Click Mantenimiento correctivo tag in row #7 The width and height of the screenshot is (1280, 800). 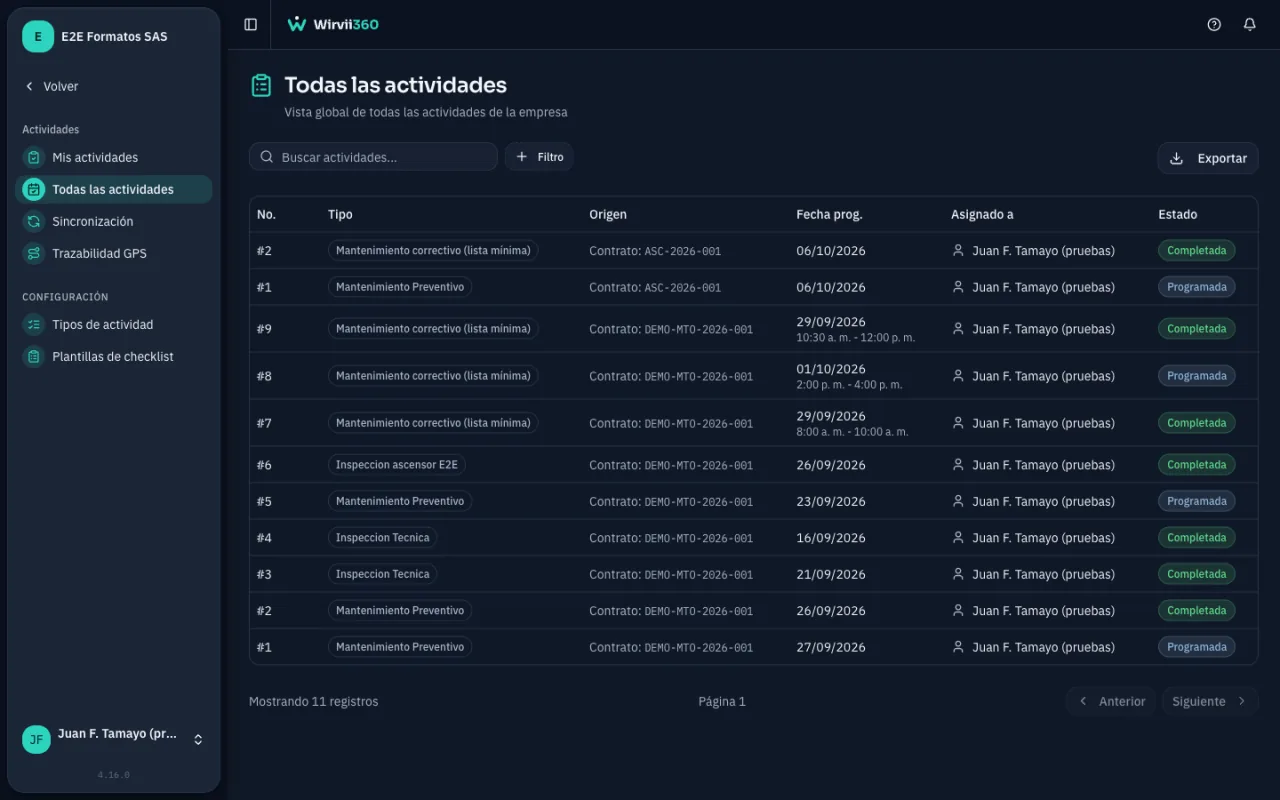pos(433,423)
